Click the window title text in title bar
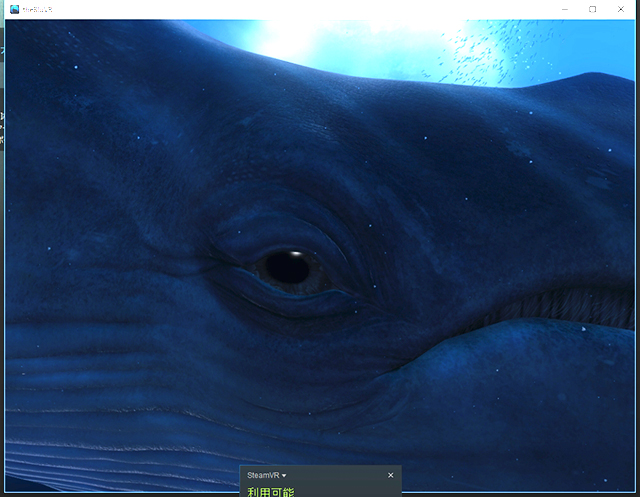 37,9
